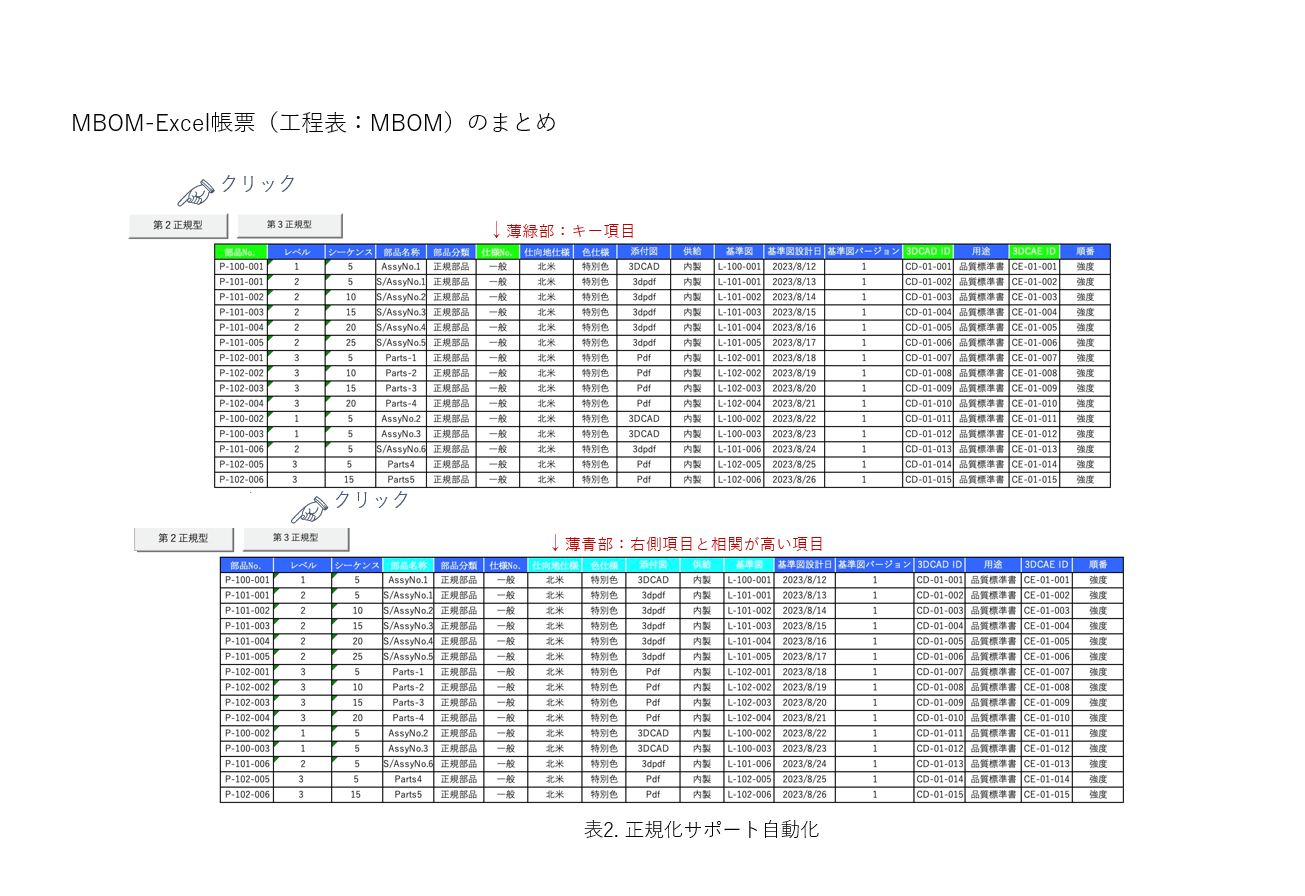Select cell P-102-002 in the lower table
The width and height of the screenshot is (1305, 896).
click(248, 687)
